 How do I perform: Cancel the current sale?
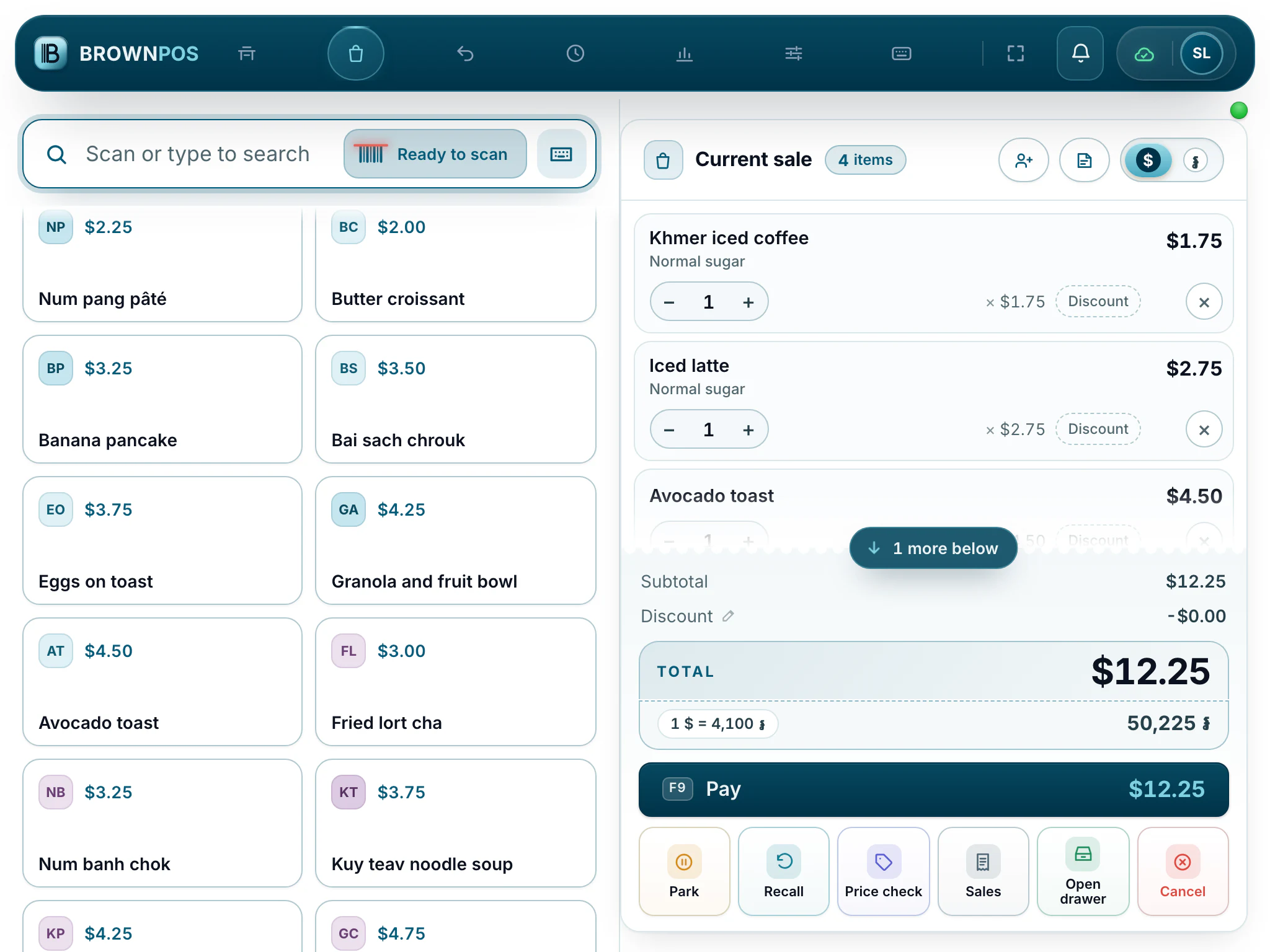(x=1183, y=871)
